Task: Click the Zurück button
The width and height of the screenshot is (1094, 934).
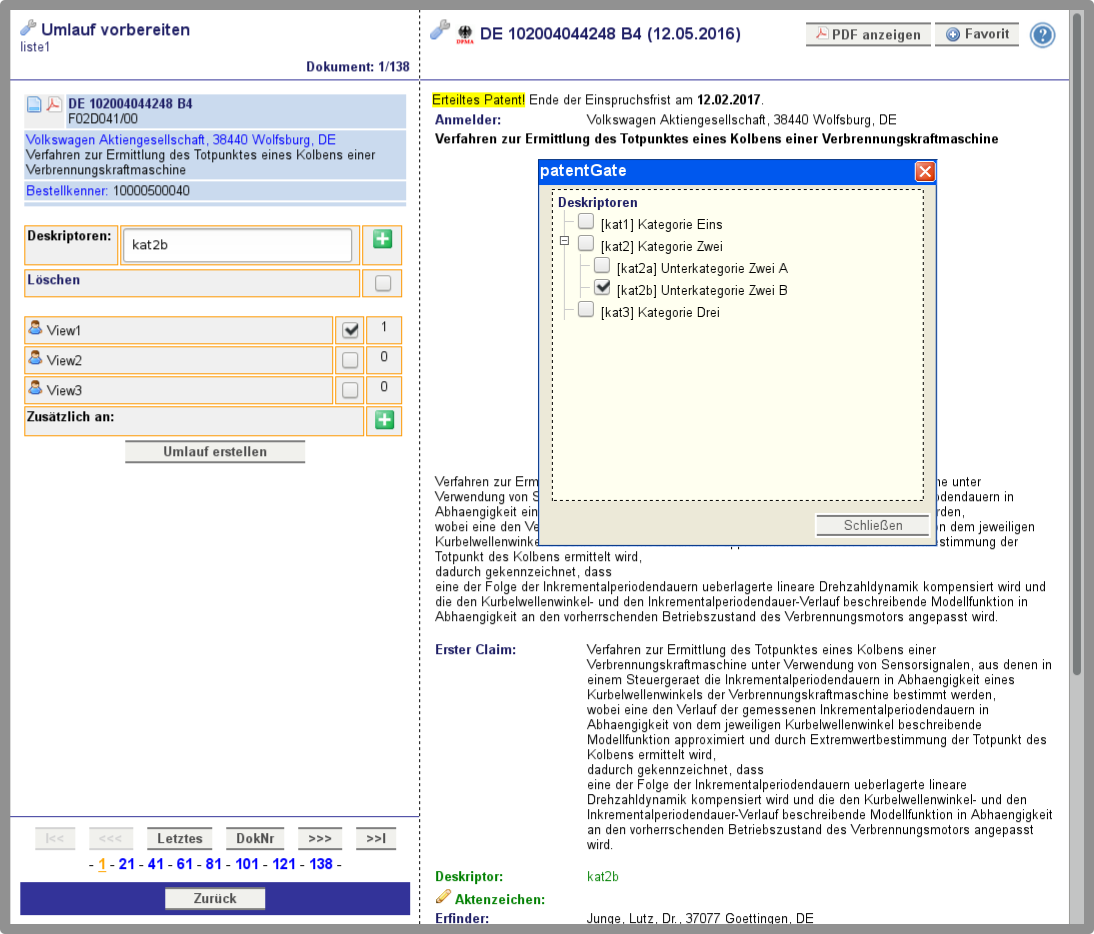Action: tap(215, 898)
